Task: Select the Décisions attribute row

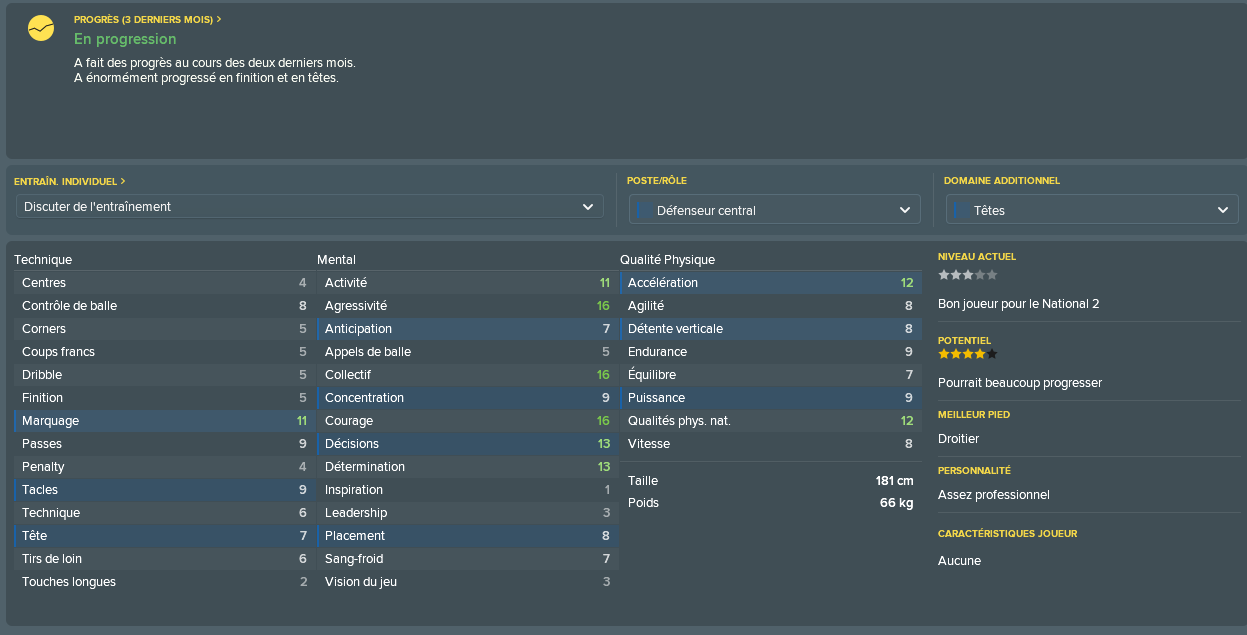Action: (x=467, y=444)
